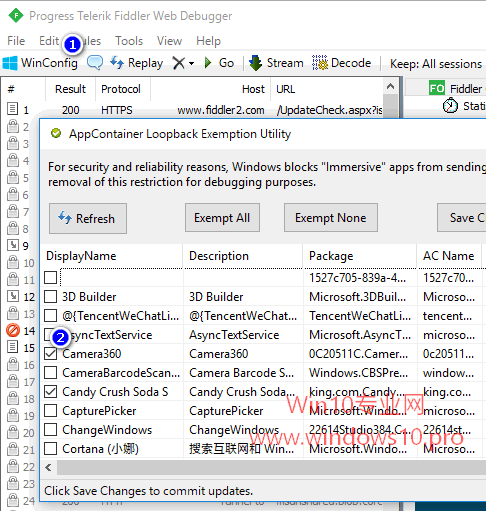This screenshot has height=511, width=486.
Task: Click the Replay toolbar button
Action: tap(137, 63)
